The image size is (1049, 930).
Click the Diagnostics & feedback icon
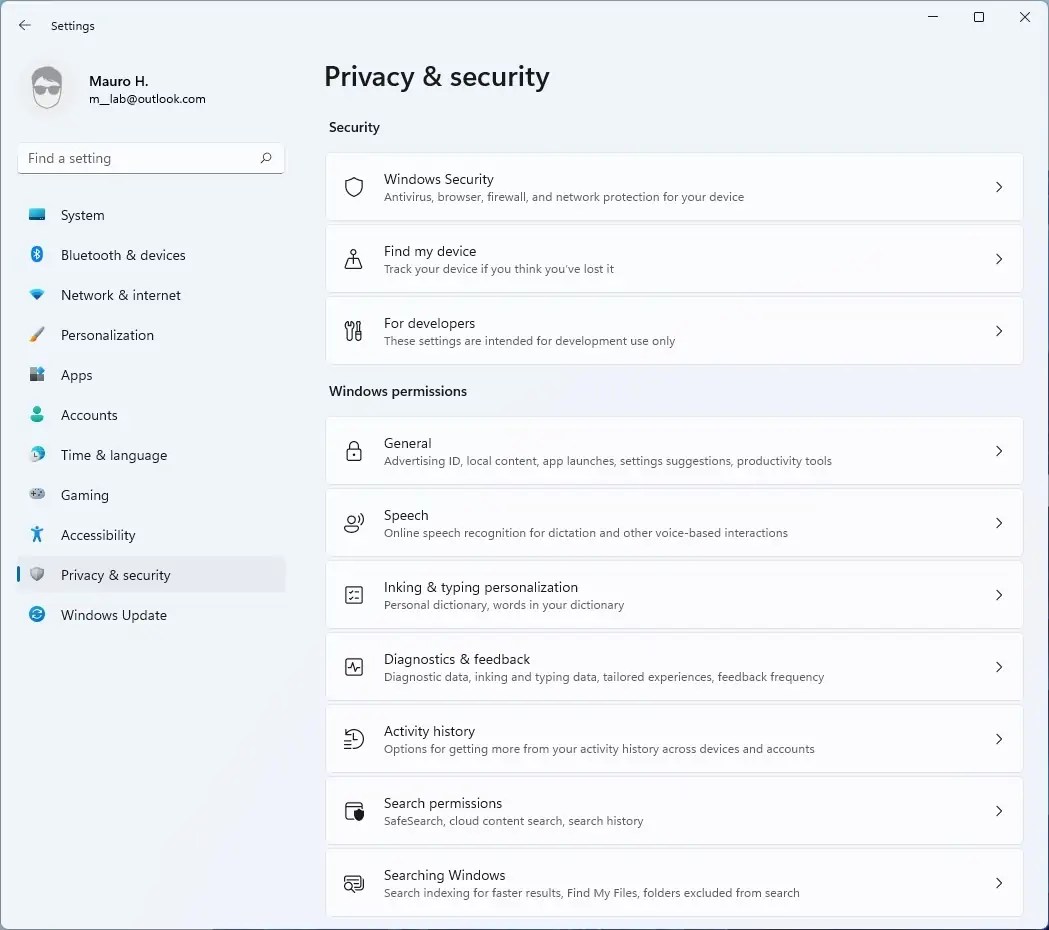pyautogui.click(x=354, y=667)
